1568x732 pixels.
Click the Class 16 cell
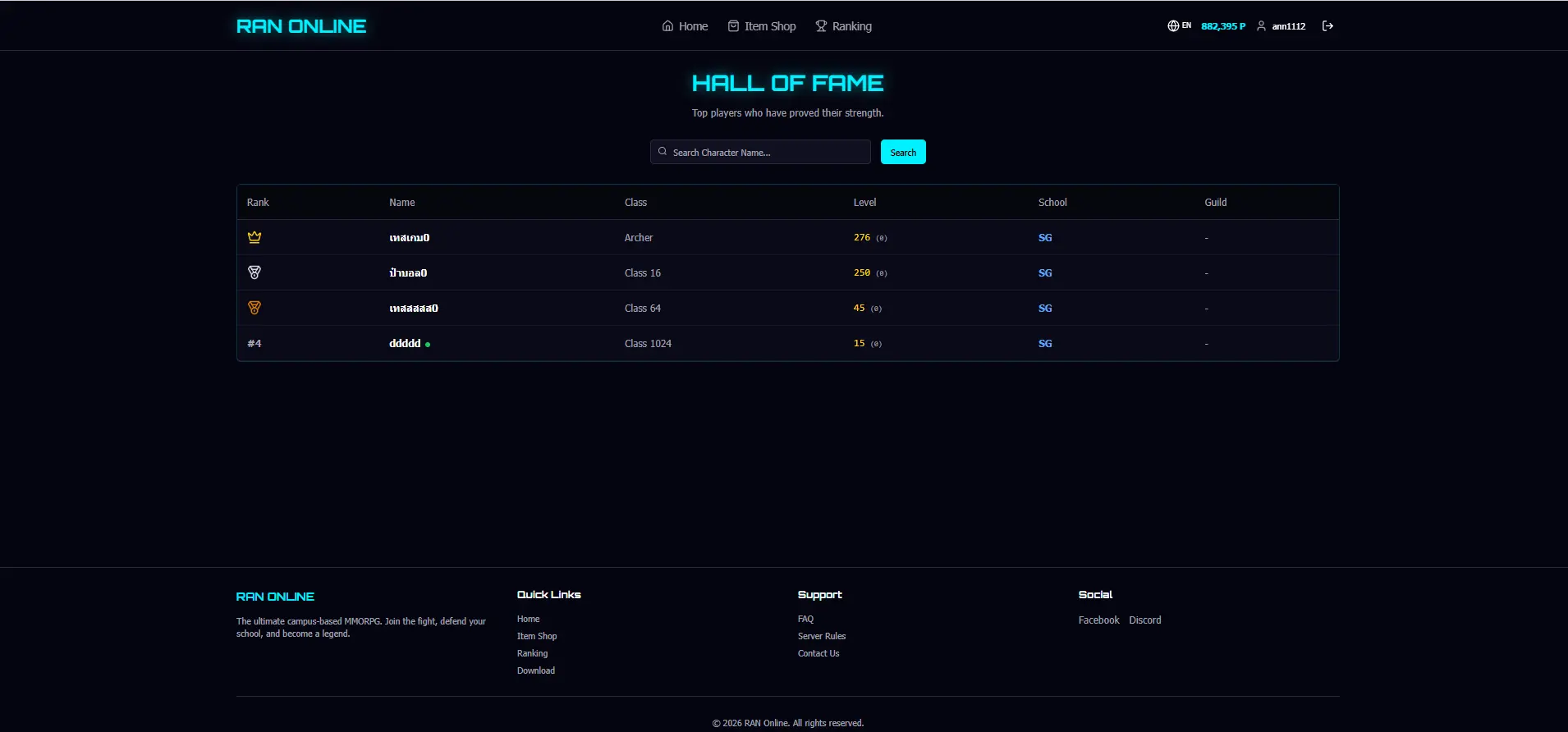[643, 273]
